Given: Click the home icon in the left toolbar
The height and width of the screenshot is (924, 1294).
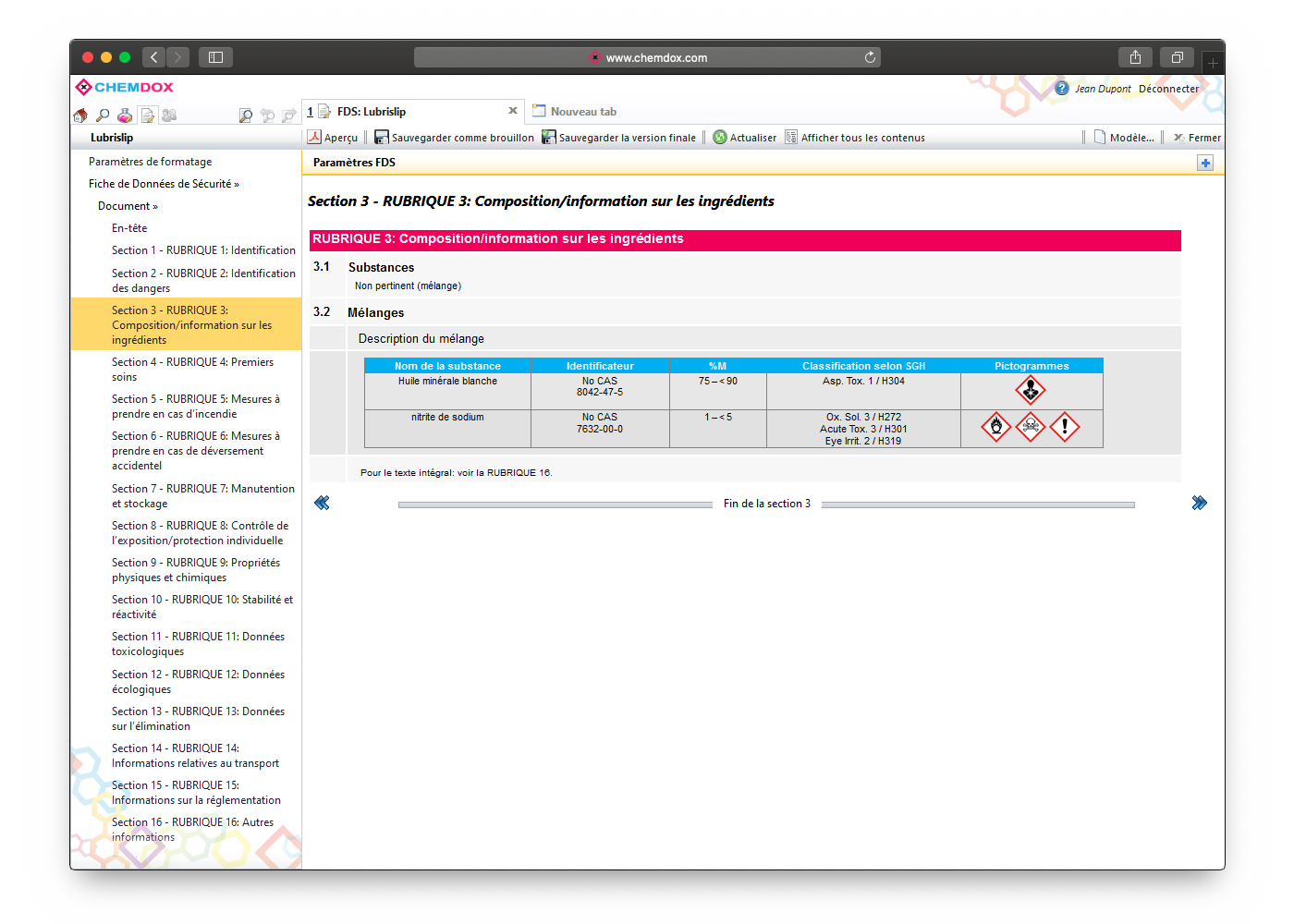Looking at the screenshot, I should click(x=80, y=115).
